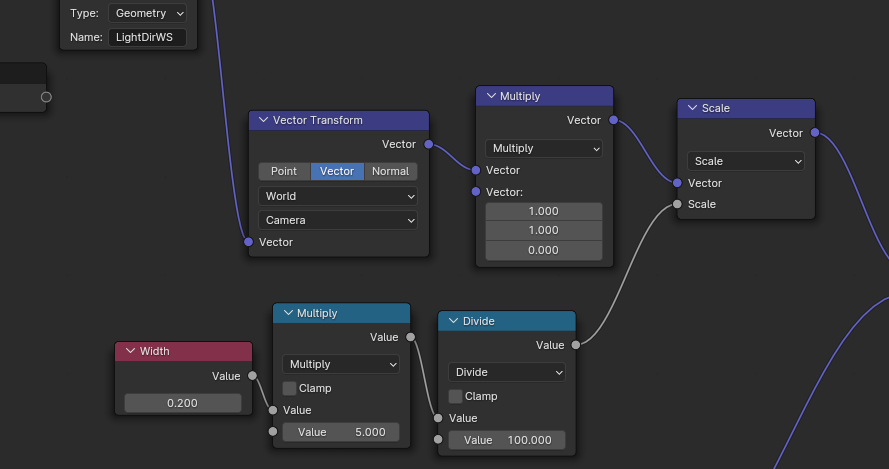This screenshot has width=889, height=469.
Task: Enable Clamp on the Divide node
Action: point(456,396)
